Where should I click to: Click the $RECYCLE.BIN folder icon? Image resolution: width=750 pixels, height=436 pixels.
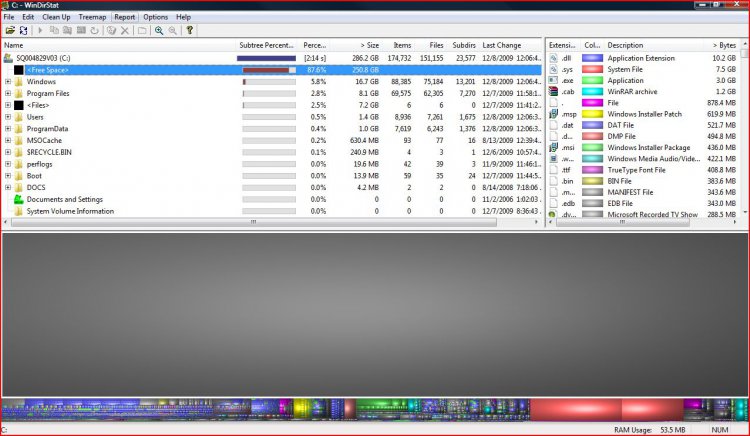19,152
